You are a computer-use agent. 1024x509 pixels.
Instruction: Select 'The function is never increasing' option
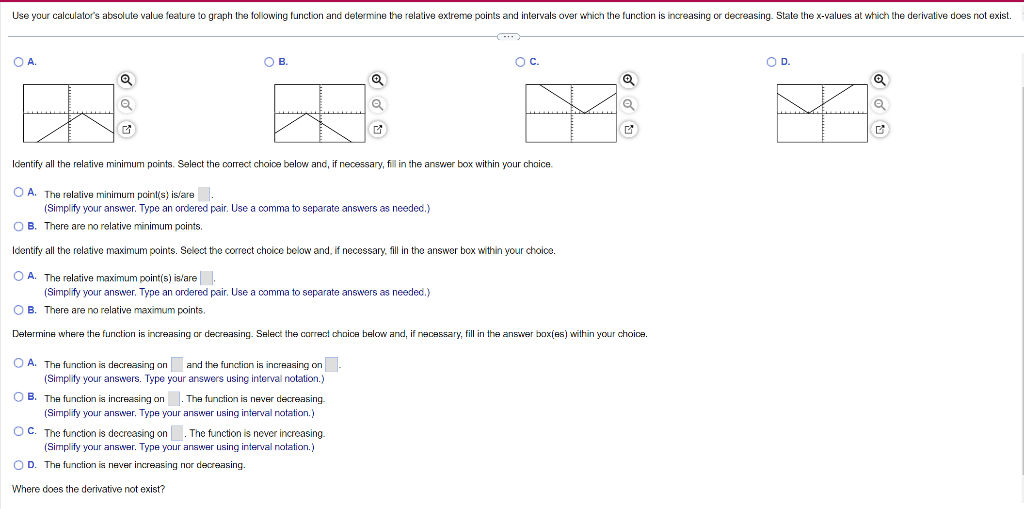point(19,431)
